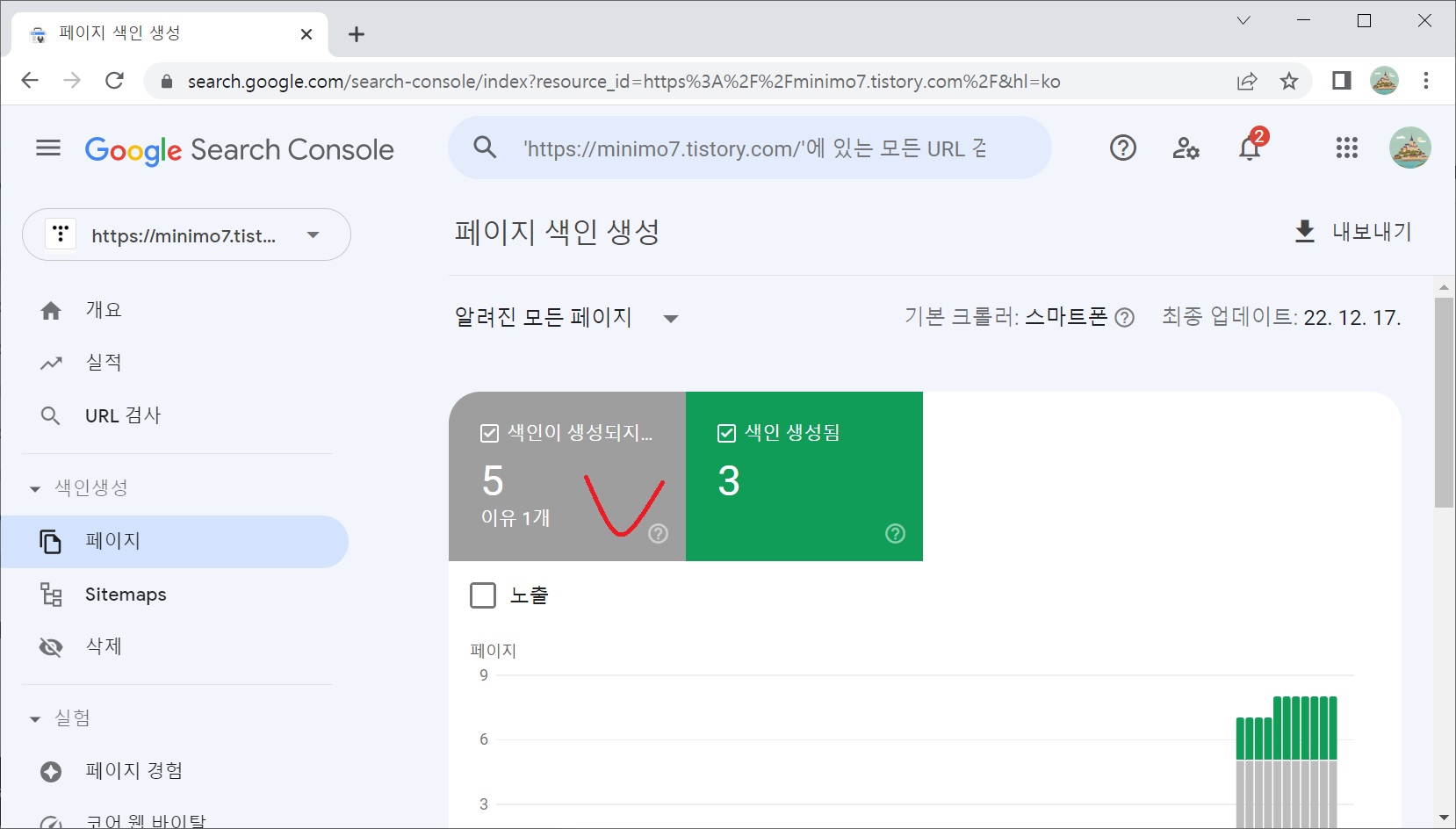Close the 페이지 색인 생성 tab
The height and width of the screenshot is (829, 1456).
306,34
